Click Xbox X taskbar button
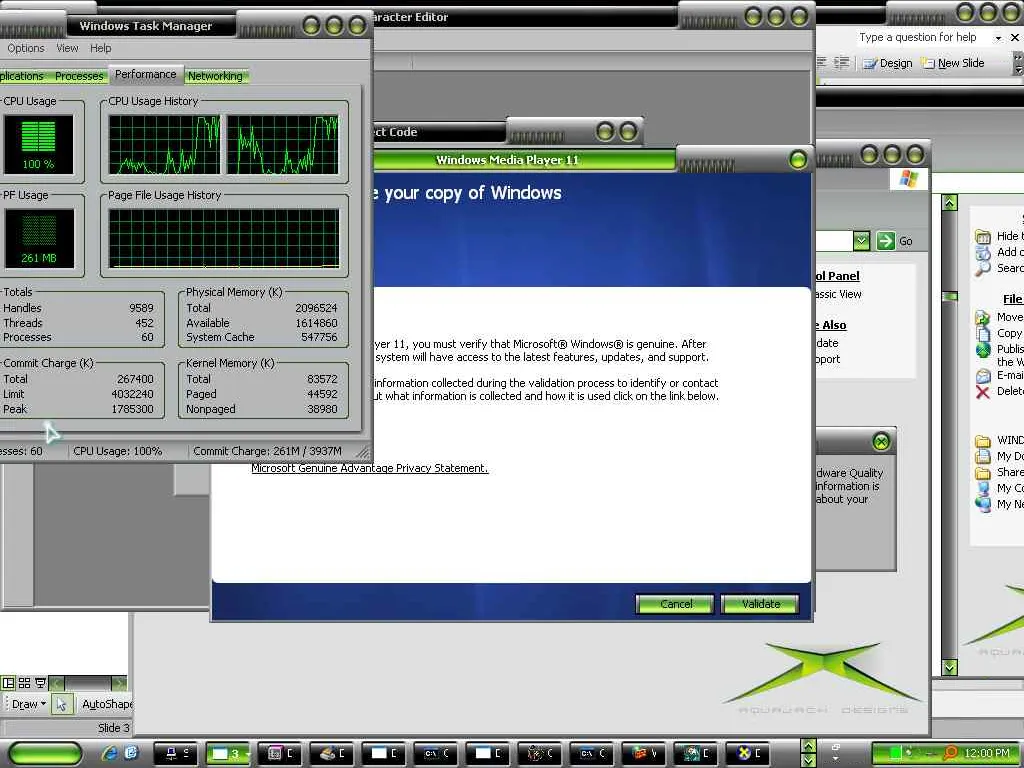The image size is (1024, 768). 748,753
